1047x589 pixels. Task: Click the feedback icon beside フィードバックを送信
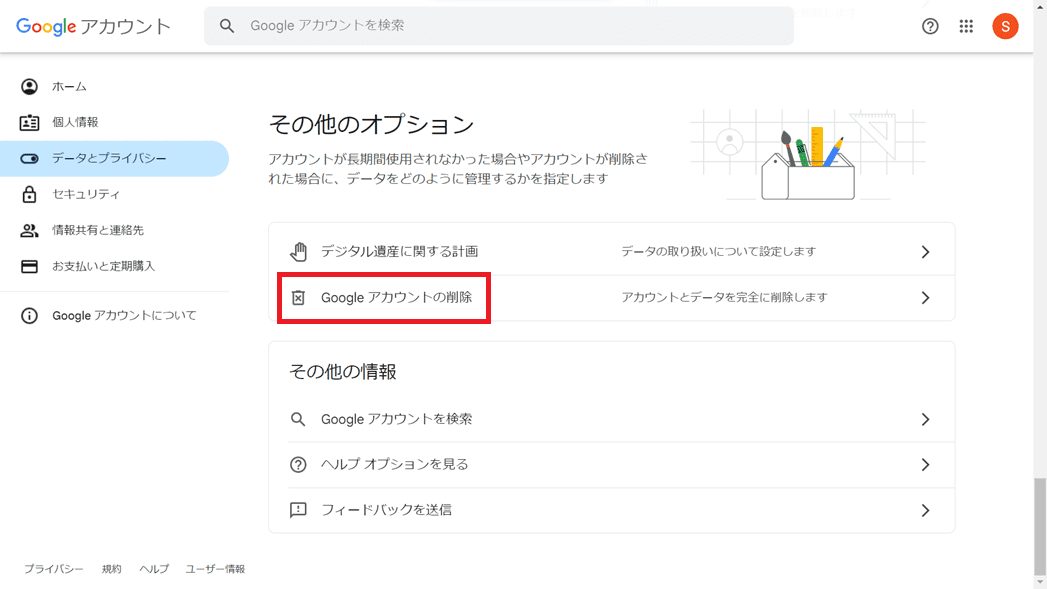298,510
